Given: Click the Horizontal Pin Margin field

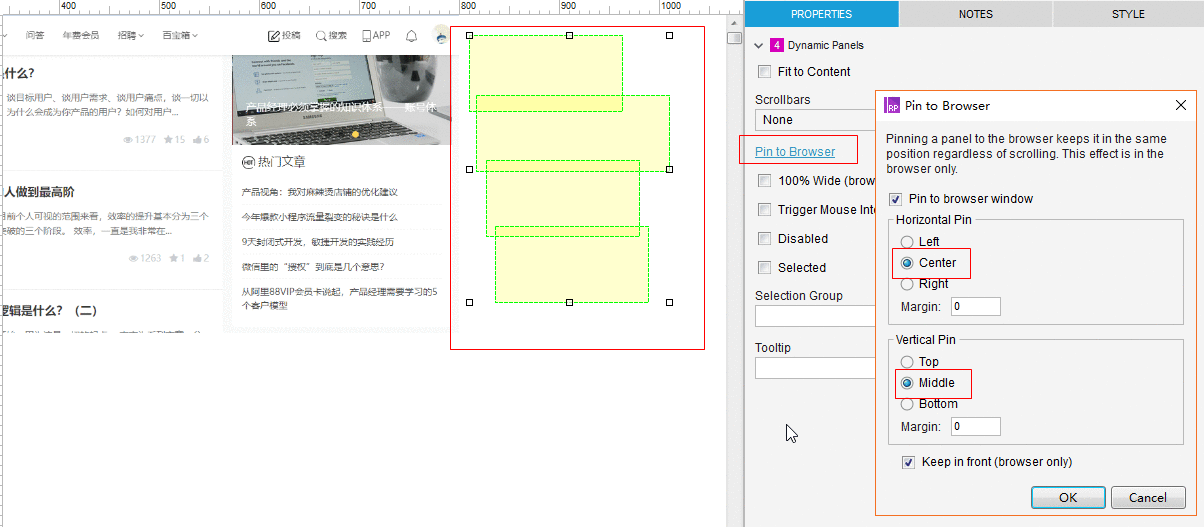Looking at the screenshot, I should coord(976,306).
